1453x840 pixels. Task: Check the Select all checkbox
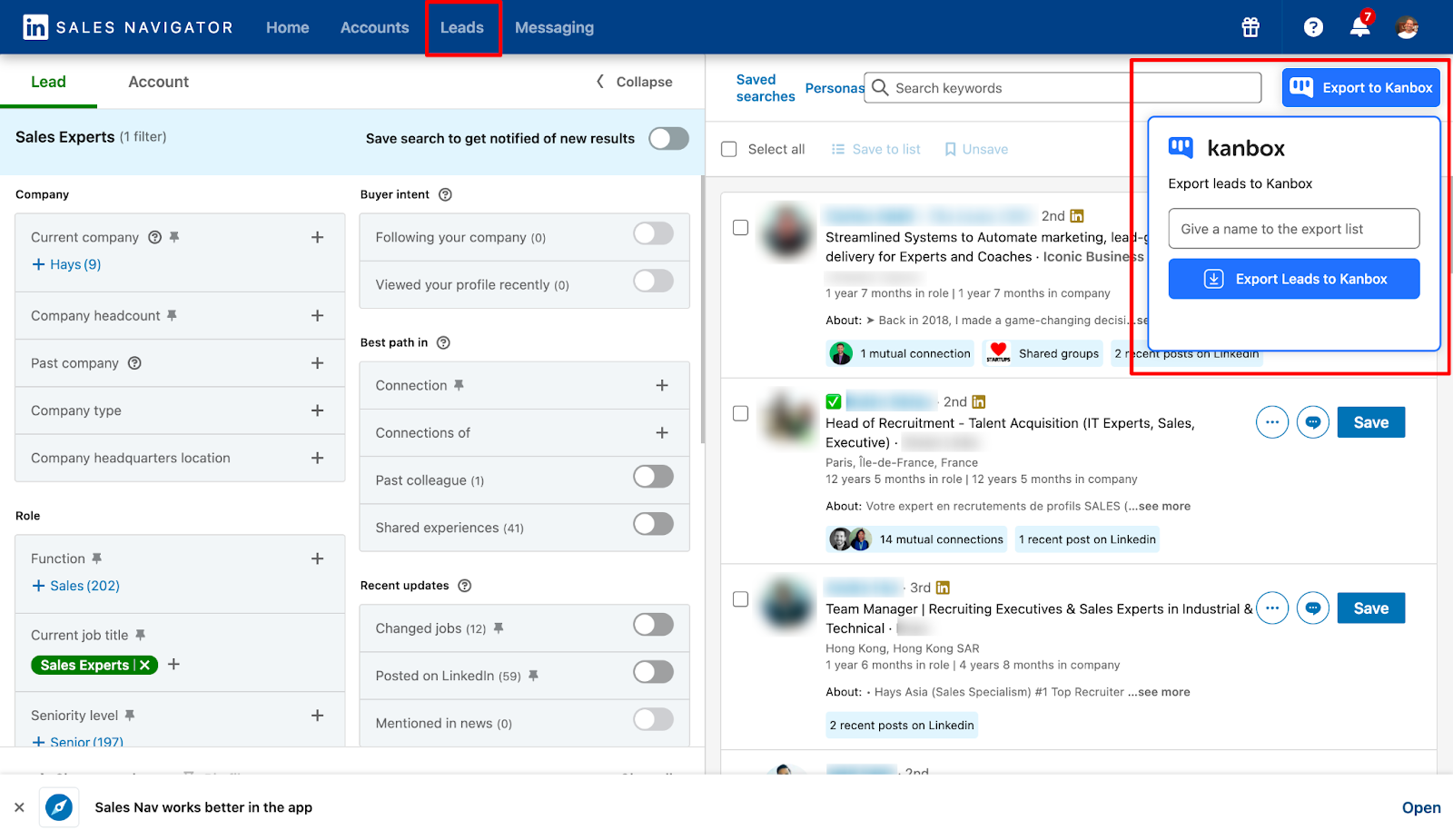[729, 149]
